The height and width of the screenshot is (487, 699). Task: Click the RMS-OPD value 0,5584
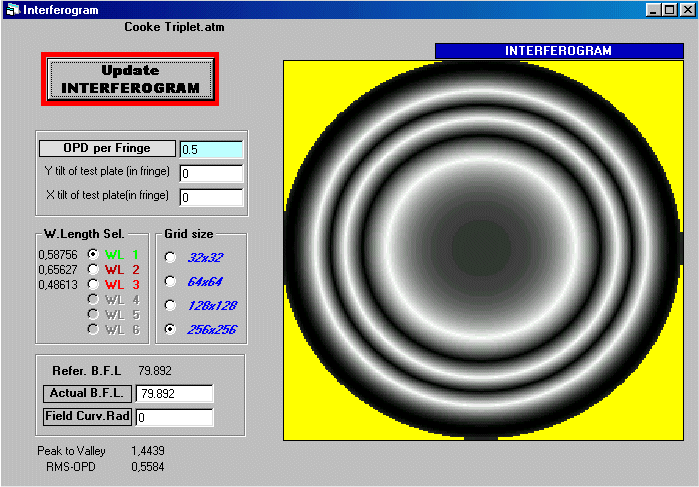(148, 467)
